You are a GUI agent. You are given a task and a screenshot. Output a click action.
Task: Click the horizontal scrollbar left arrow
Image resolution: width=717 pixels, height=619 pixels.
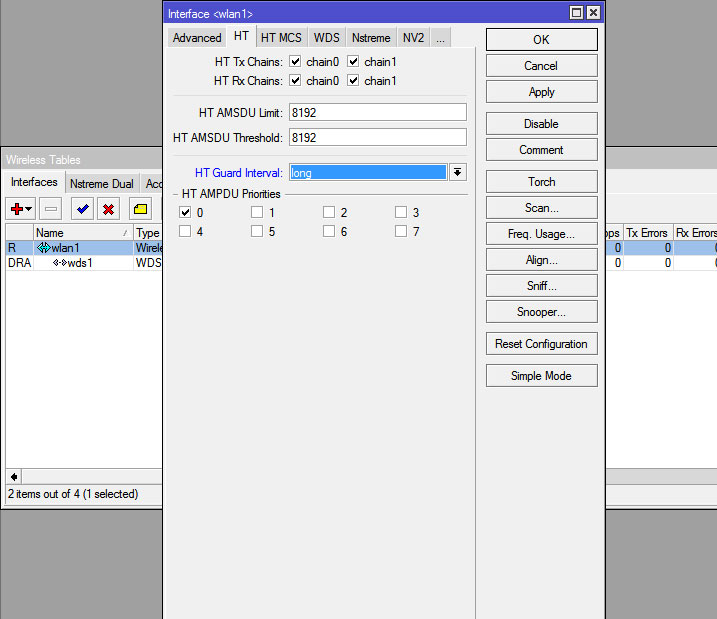[14, 476]
